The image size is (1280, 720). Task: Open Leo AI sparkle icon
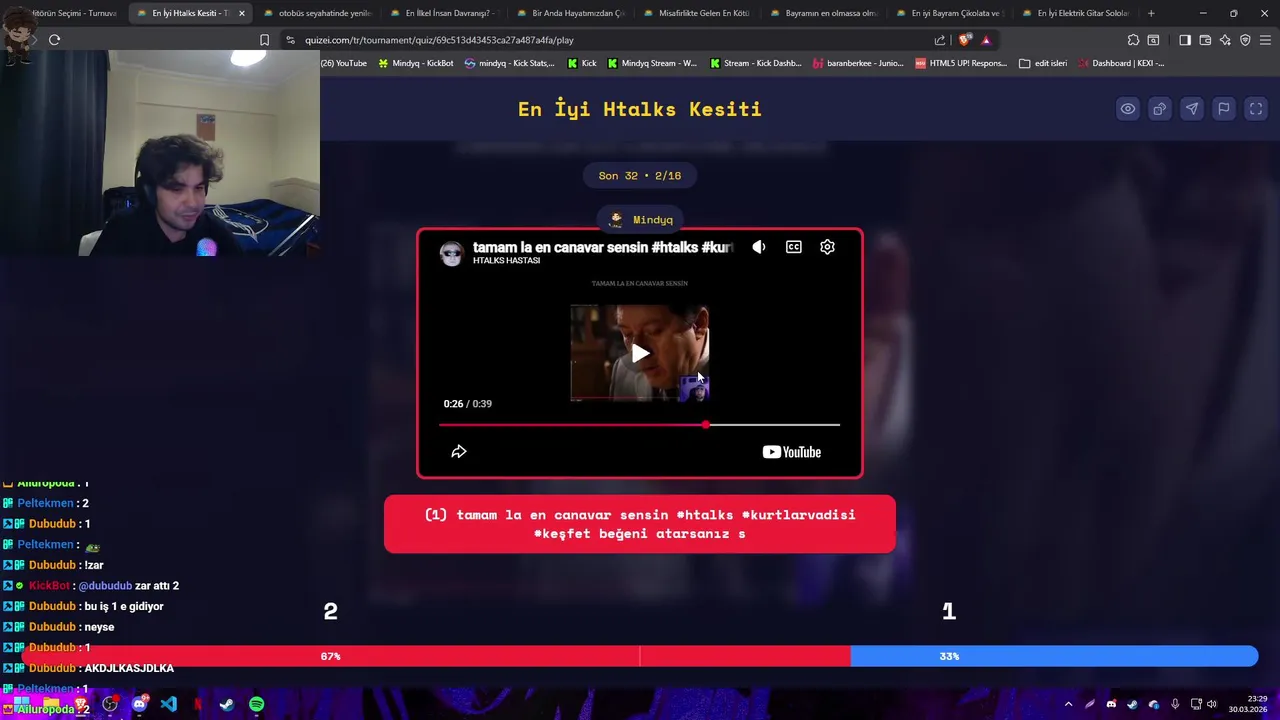[1225, 40]
